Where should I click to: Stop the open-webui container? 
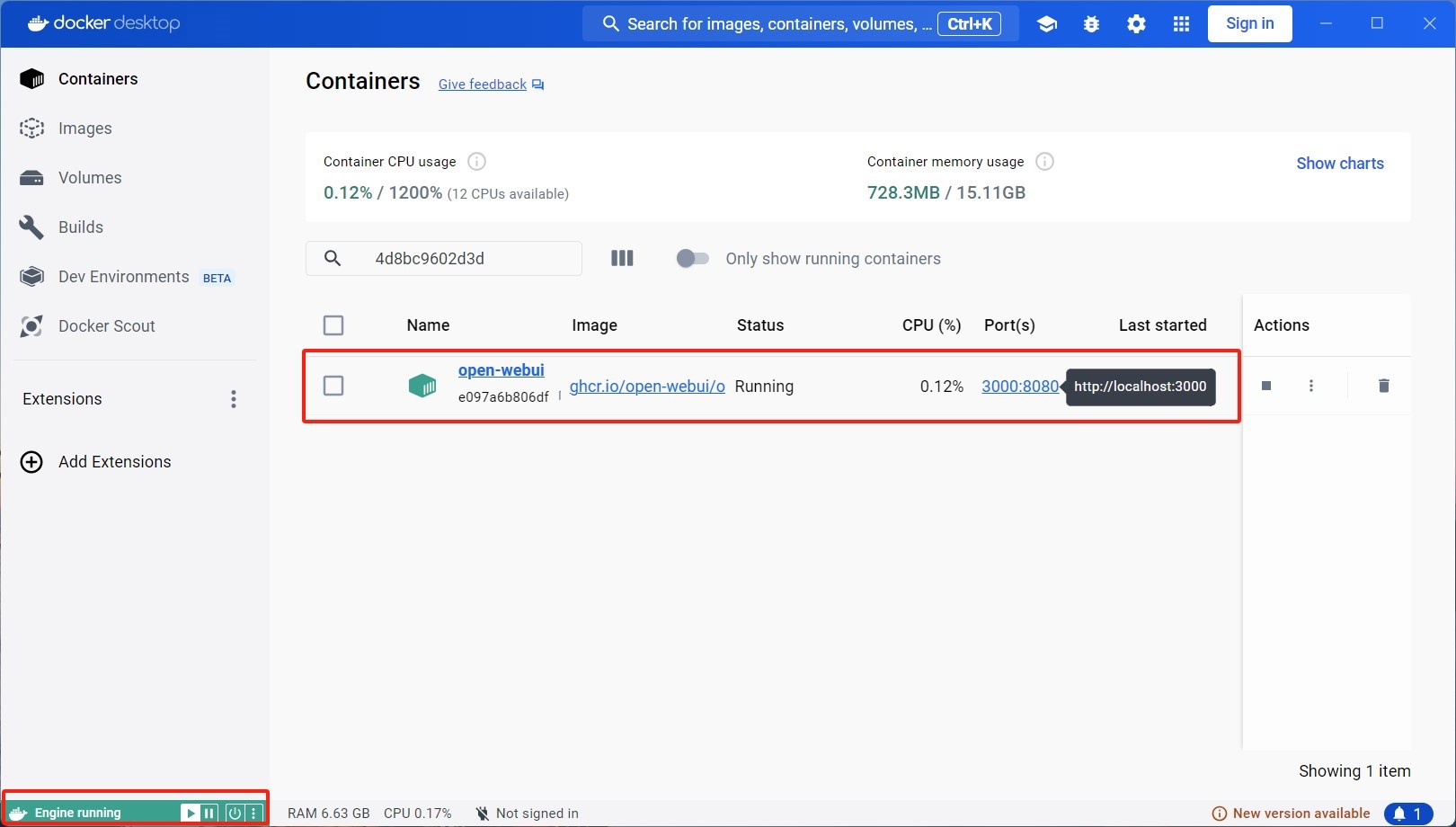(1266, 387)
